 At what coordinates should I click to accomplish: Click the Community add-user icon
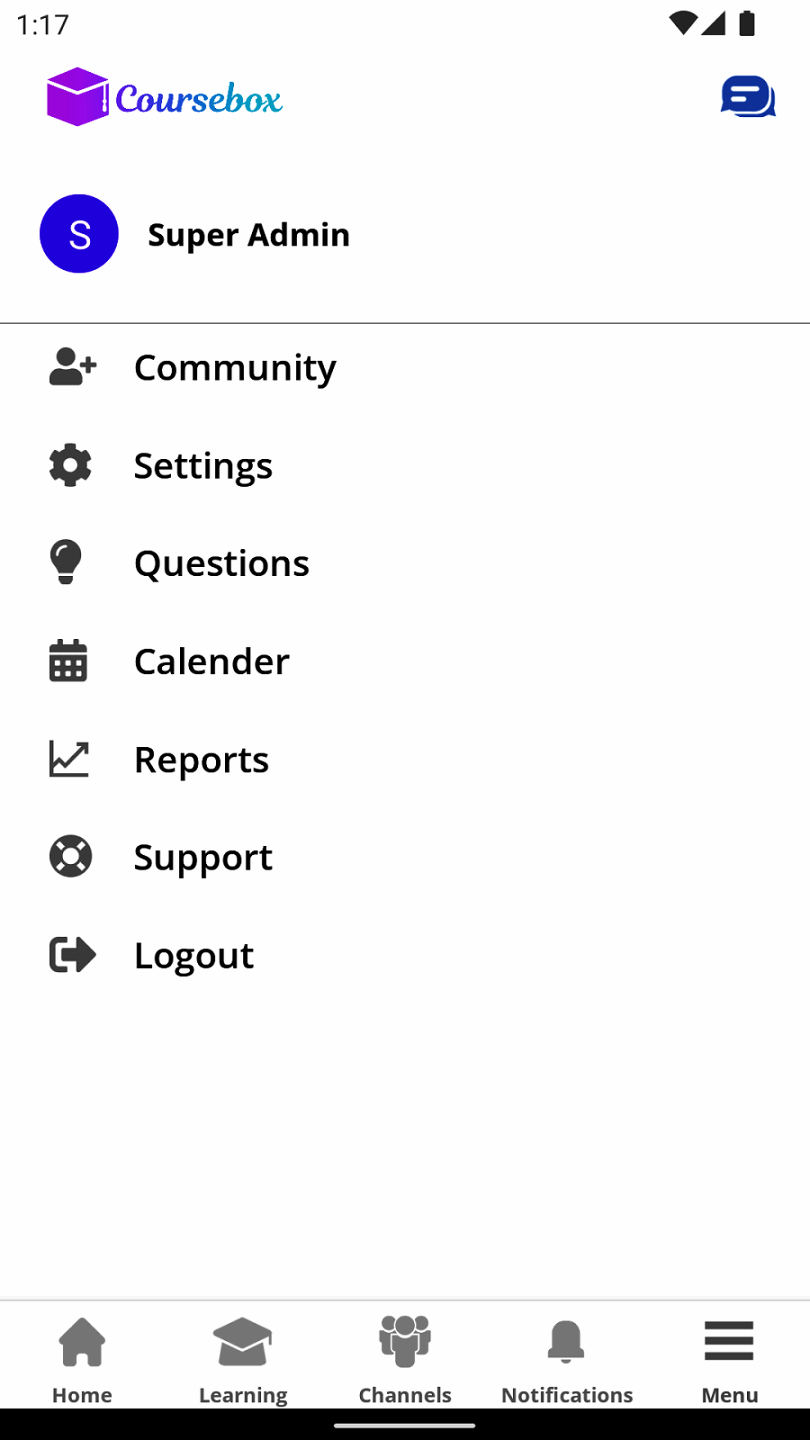tap(72, 367)
